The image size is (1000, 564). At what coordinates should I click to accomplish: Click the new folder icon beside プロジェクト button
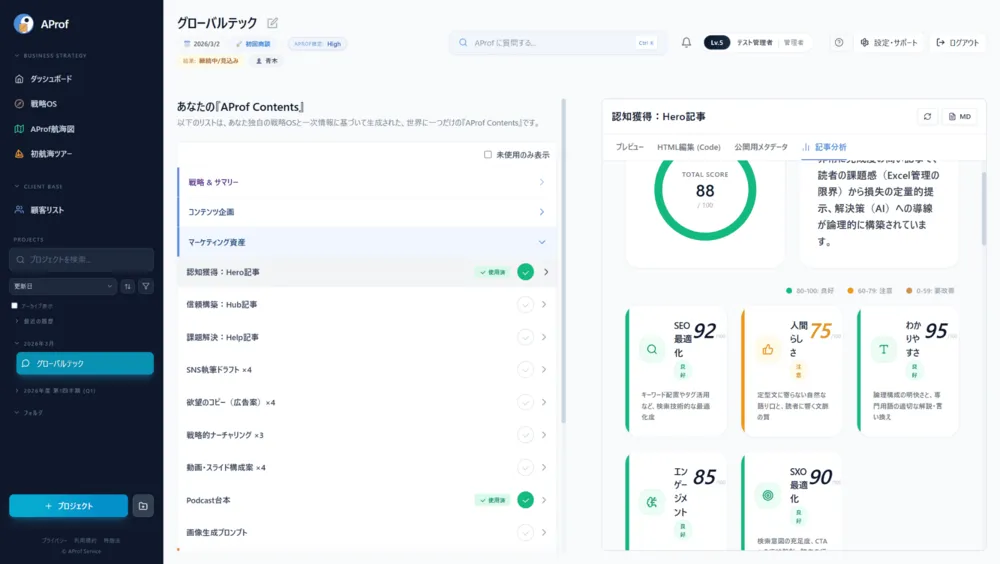[143, 506]
